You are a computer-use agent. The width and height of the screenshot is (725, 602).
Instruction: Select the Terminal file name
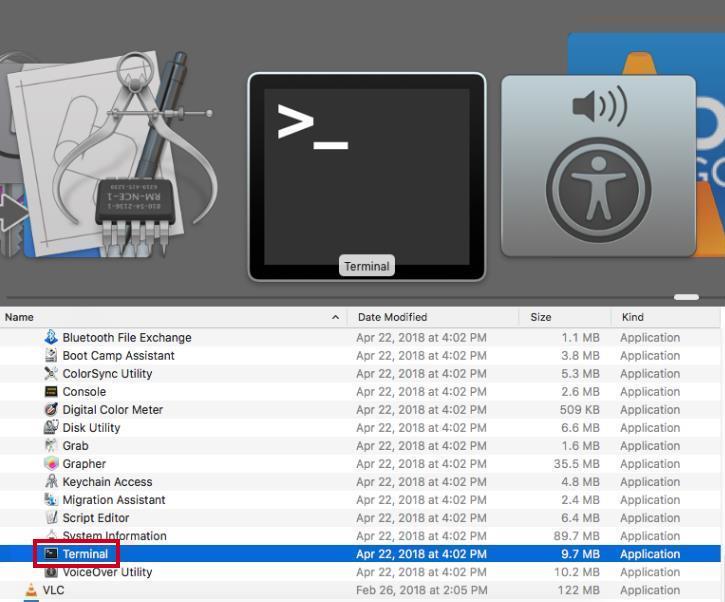(85, 554)
